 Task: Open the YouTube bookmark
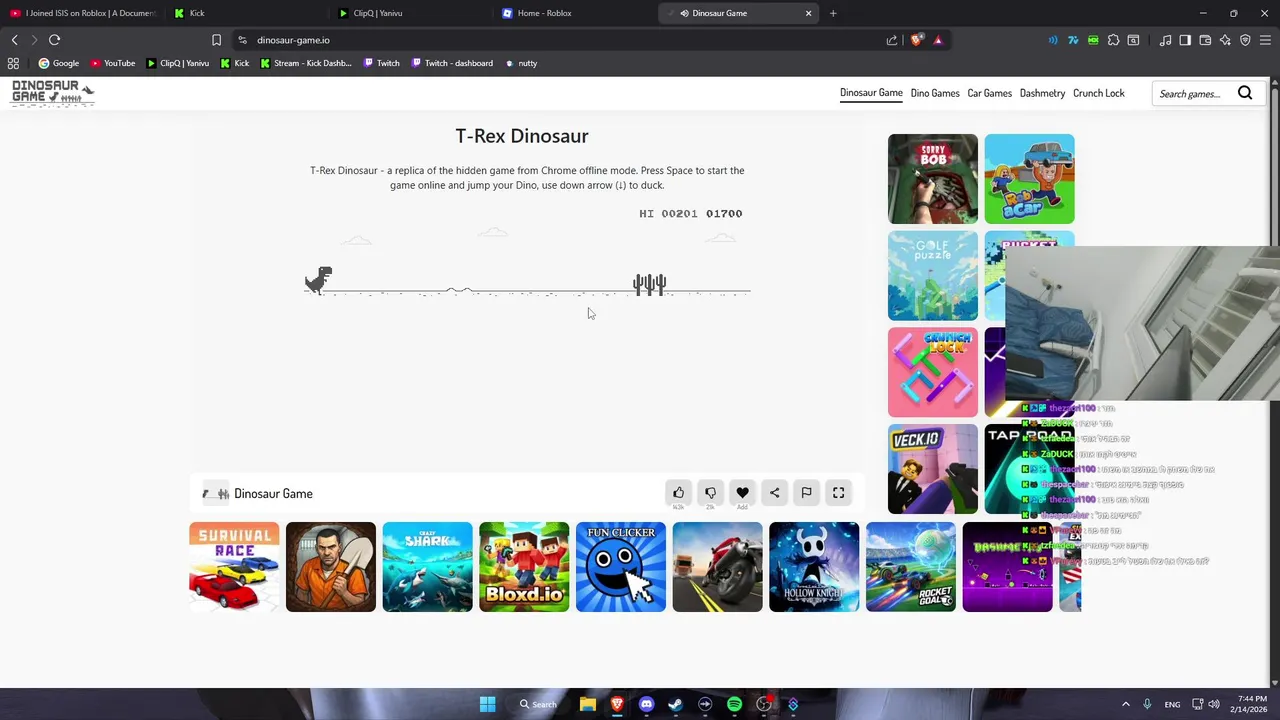coord(112,63)
